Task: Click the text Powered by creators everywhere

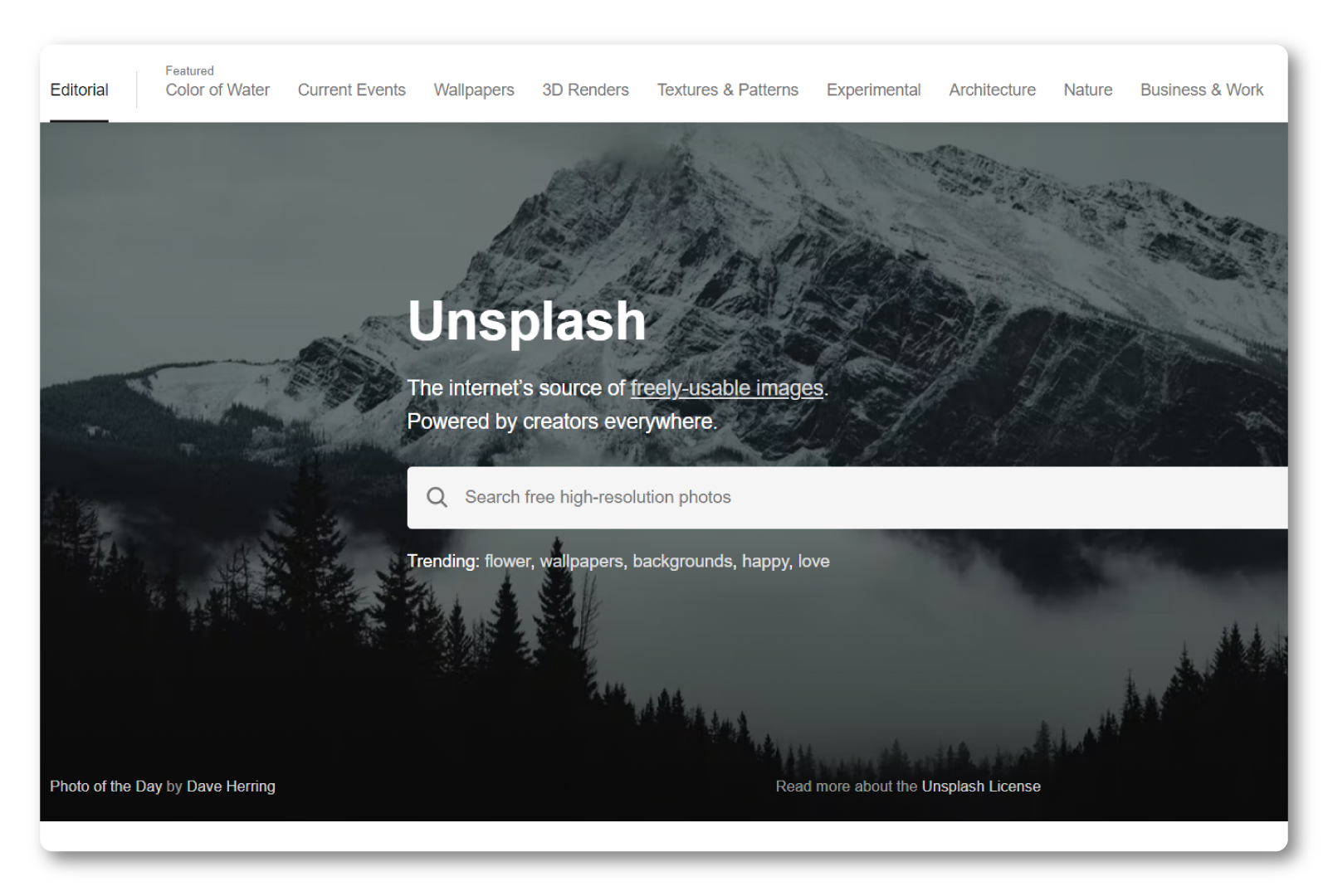Action: click(562, 421)
